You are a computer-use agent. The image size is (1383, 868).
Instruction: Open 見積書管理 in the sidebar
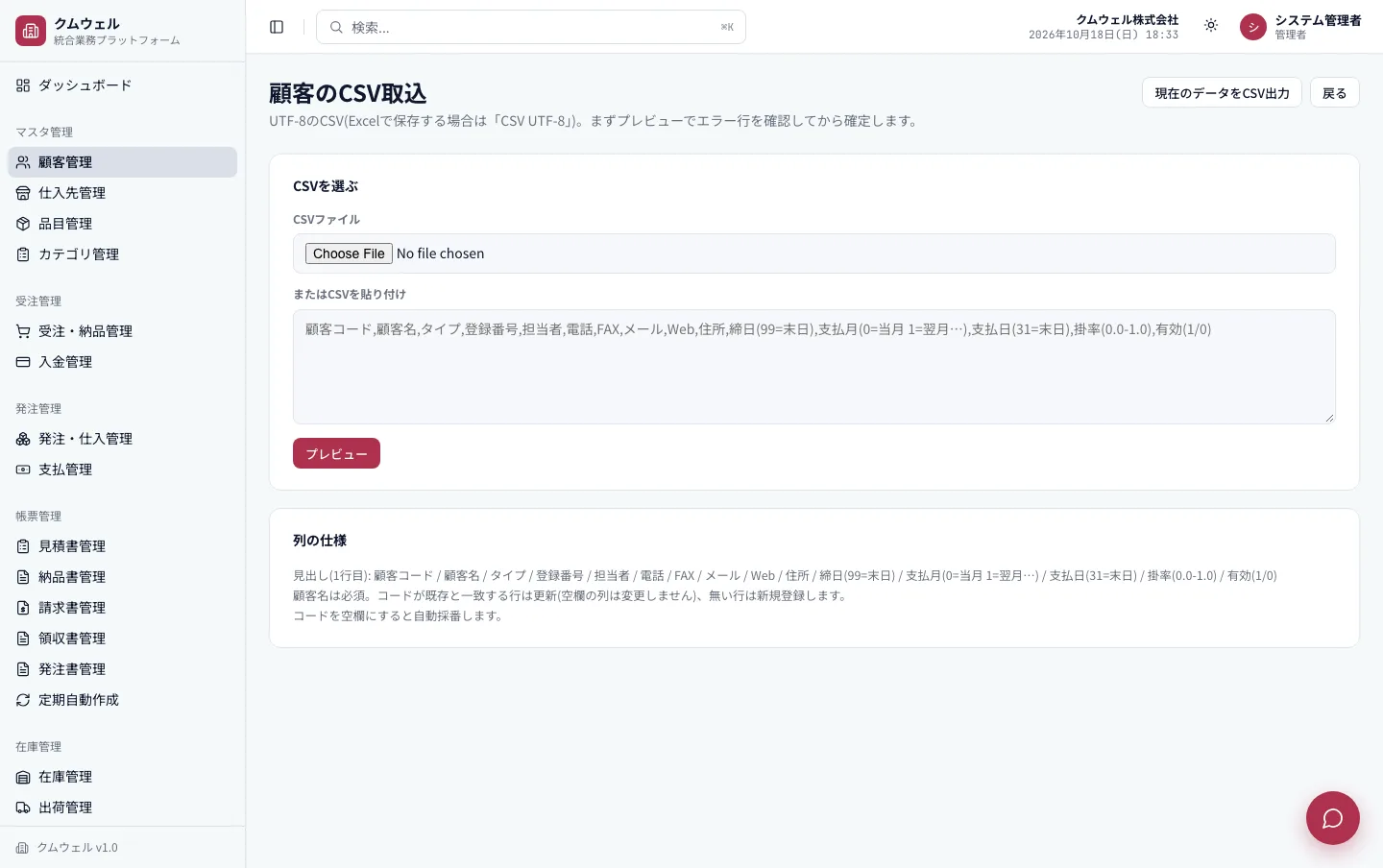122,546
